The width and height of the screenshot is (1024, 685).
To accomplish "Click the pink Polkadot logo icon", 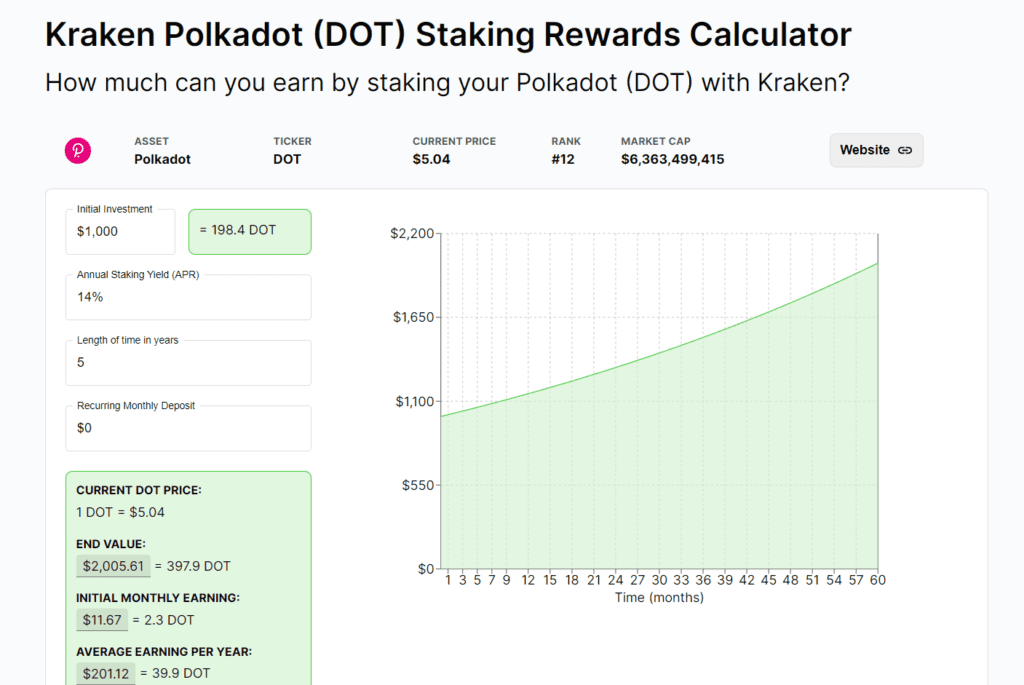I will tap(78, 151).
